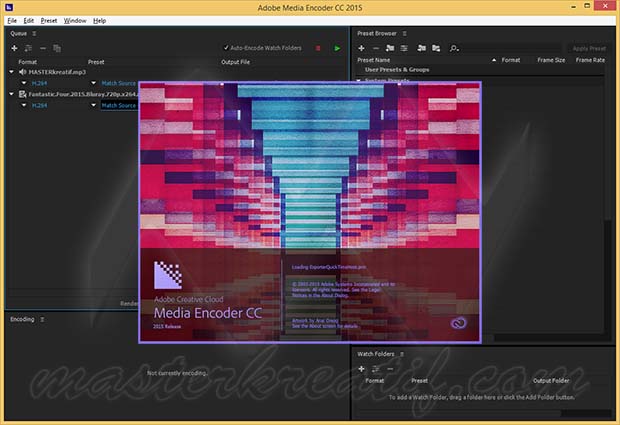Open format dropdown for Fantastic.Four output

[24, 105]
